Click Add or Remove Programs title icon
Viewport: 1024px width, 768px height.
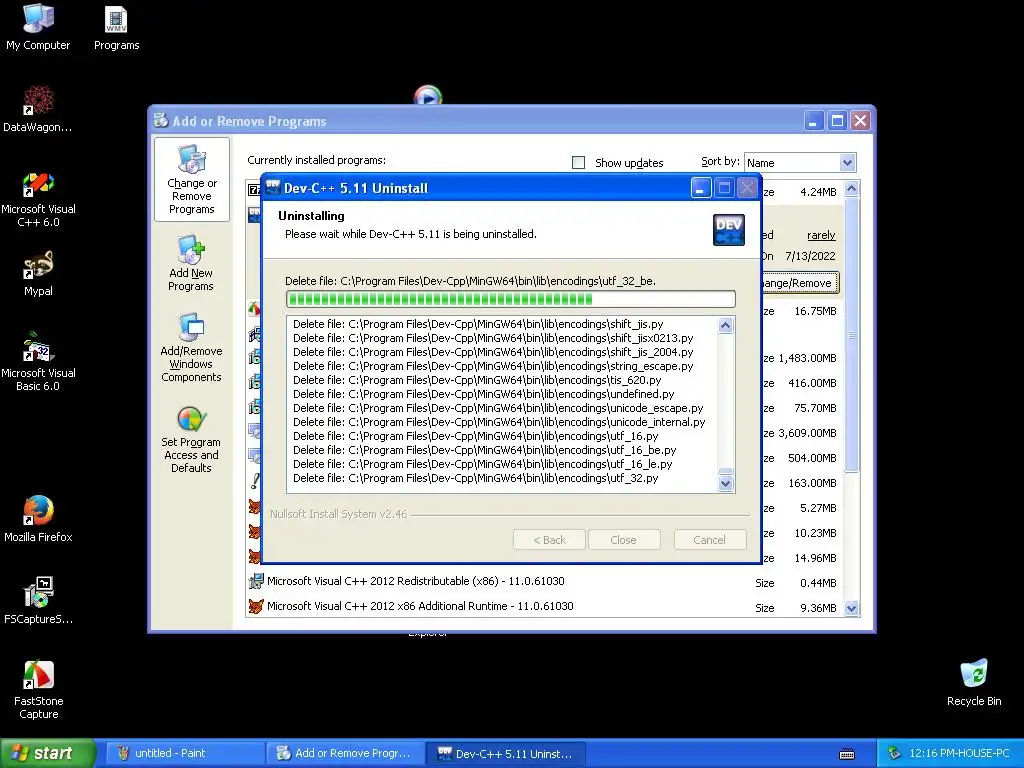coord(161,120)
